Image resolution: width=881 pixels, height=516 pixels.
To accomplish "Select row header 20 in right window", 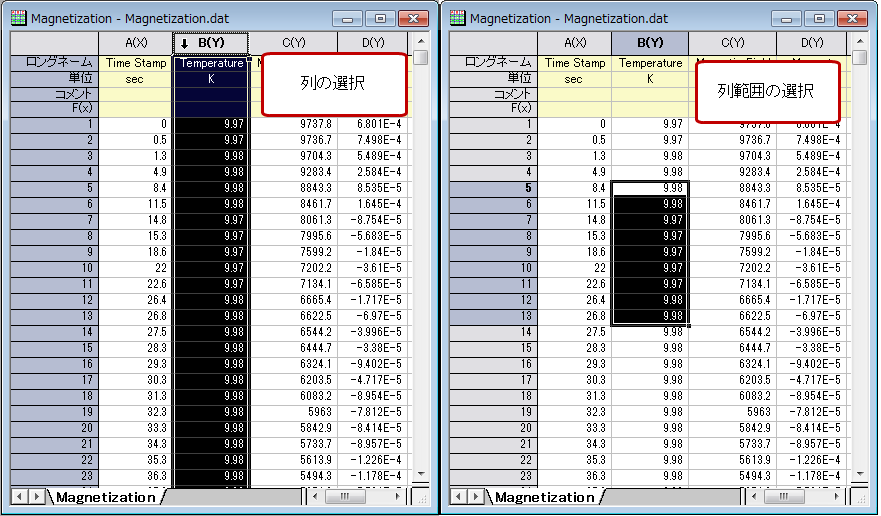I will coord(493,428).
